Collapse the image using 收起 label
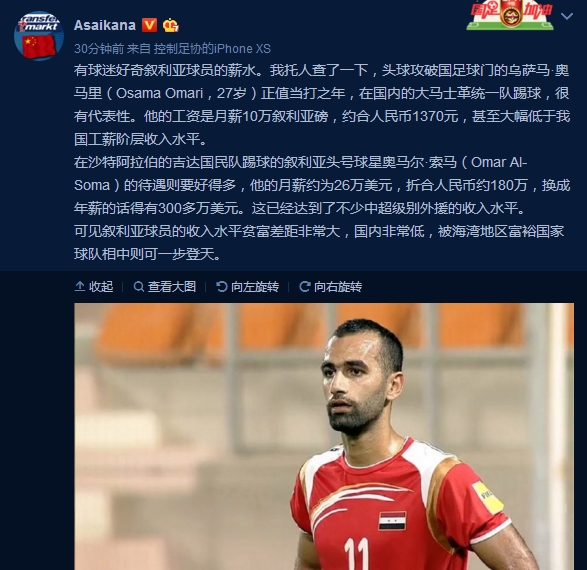Image resolution: width=587 pixels, height=570 pixels. [x=101, y=286]
